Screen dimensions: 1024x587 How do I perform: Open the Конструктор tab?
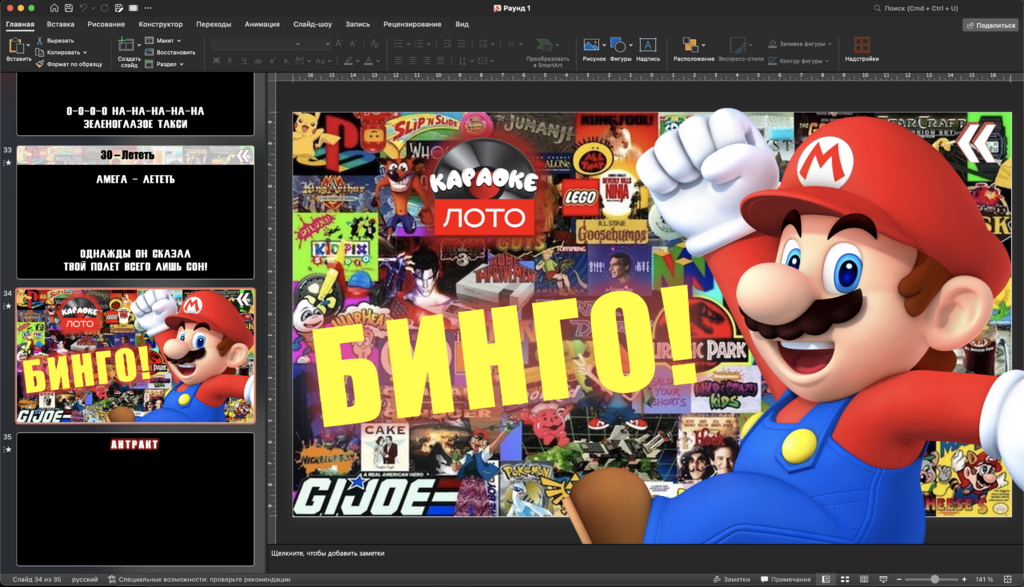coord(161,24)
